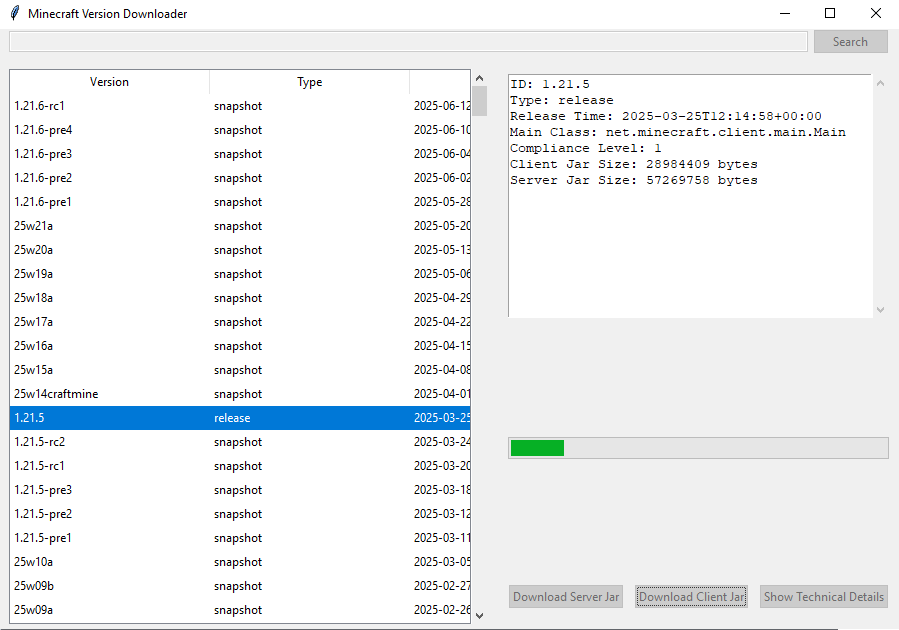The height and width of the screenshot is (630, 899).
Task: Select 25w14craftmine row
Action: tap(240, 394)
